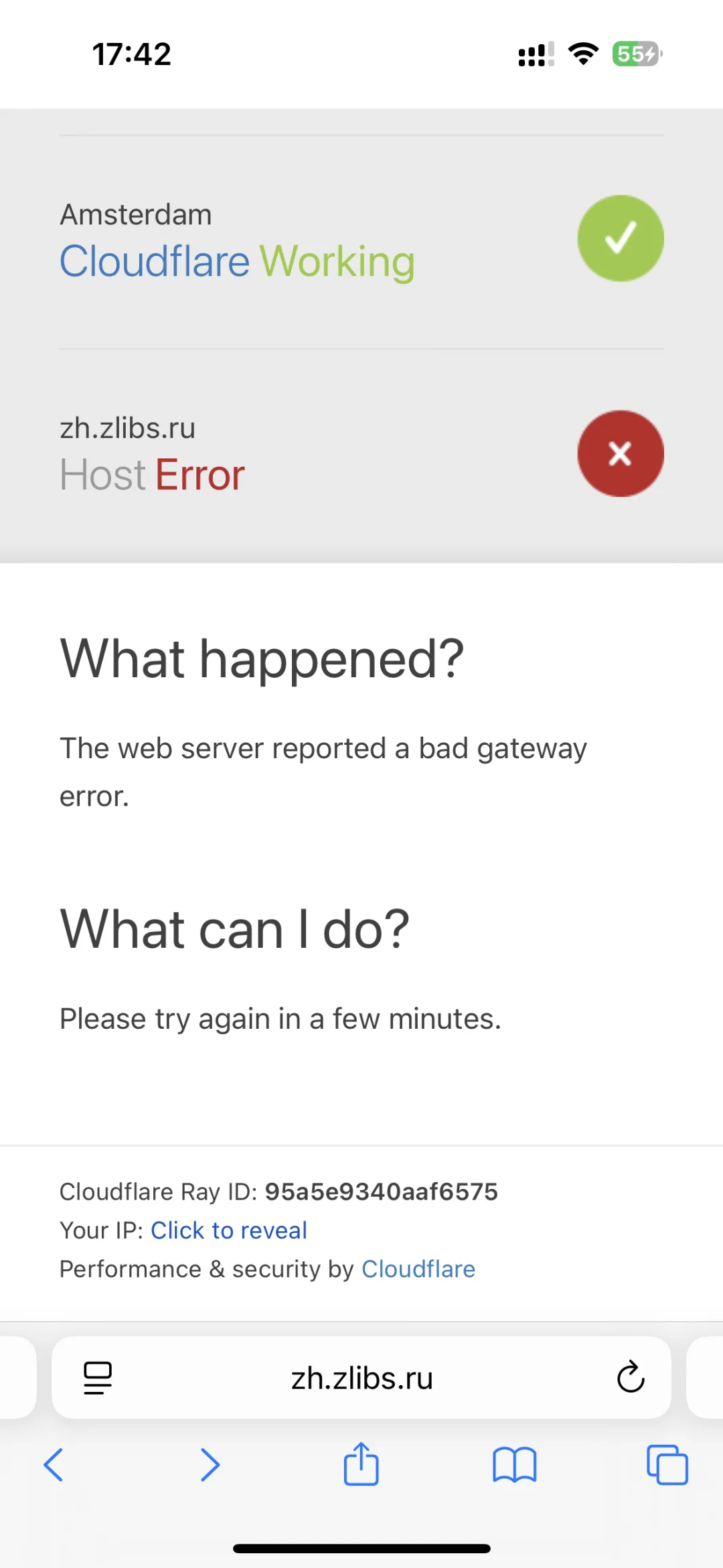Tap battery indicator in status bar
723x1568 pixels.
coord(637,54)
